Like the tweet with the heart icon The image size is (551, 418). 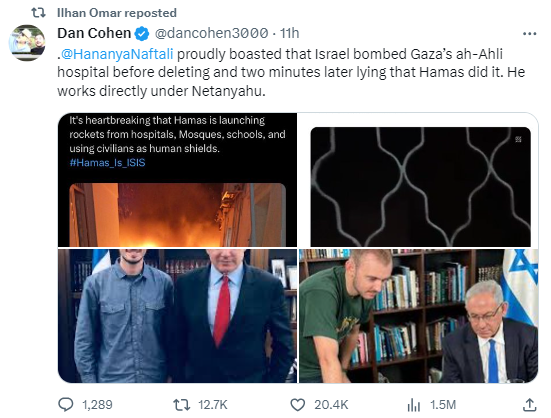point(298,405)
